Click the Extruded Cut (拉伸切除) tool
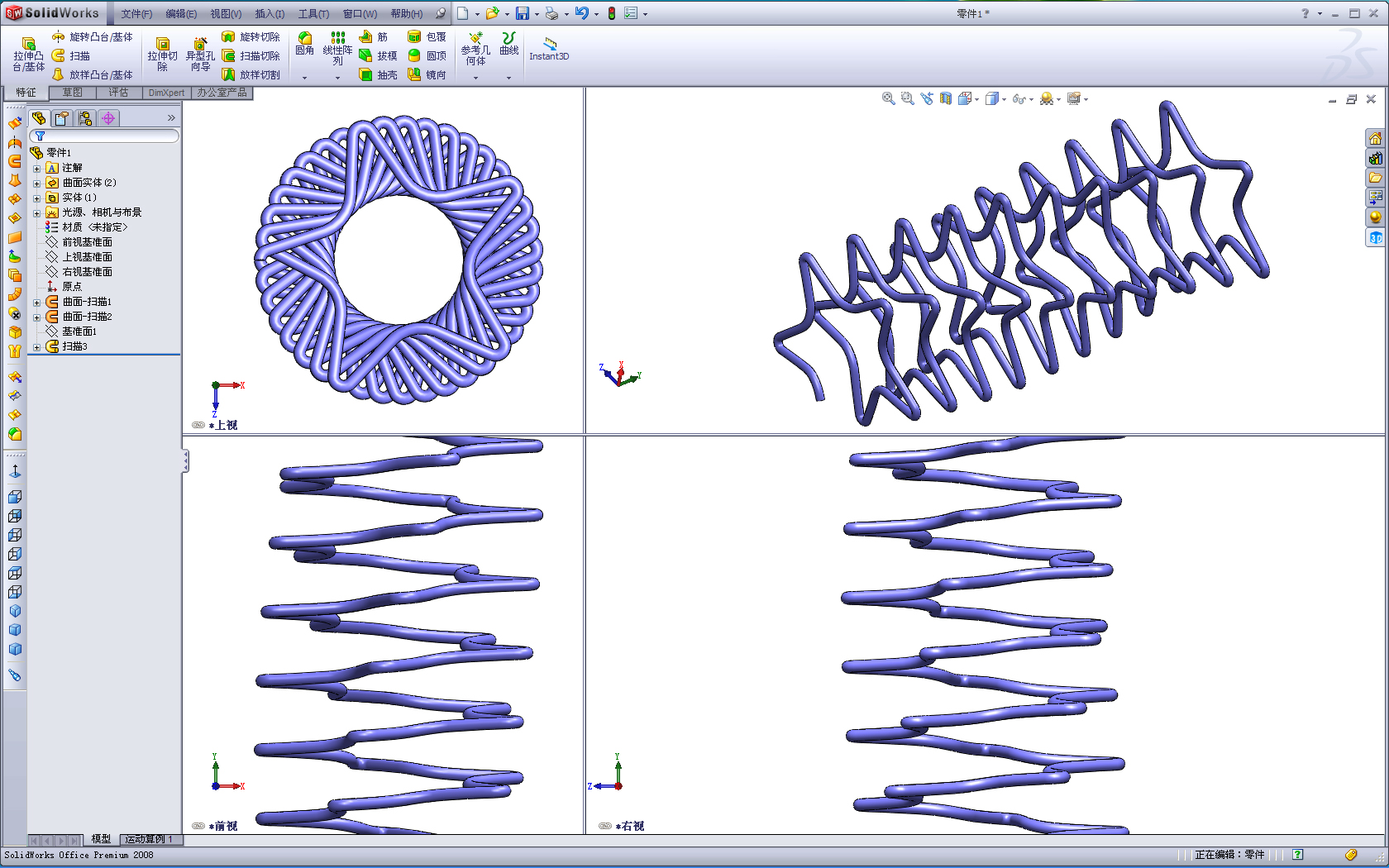 162,55
